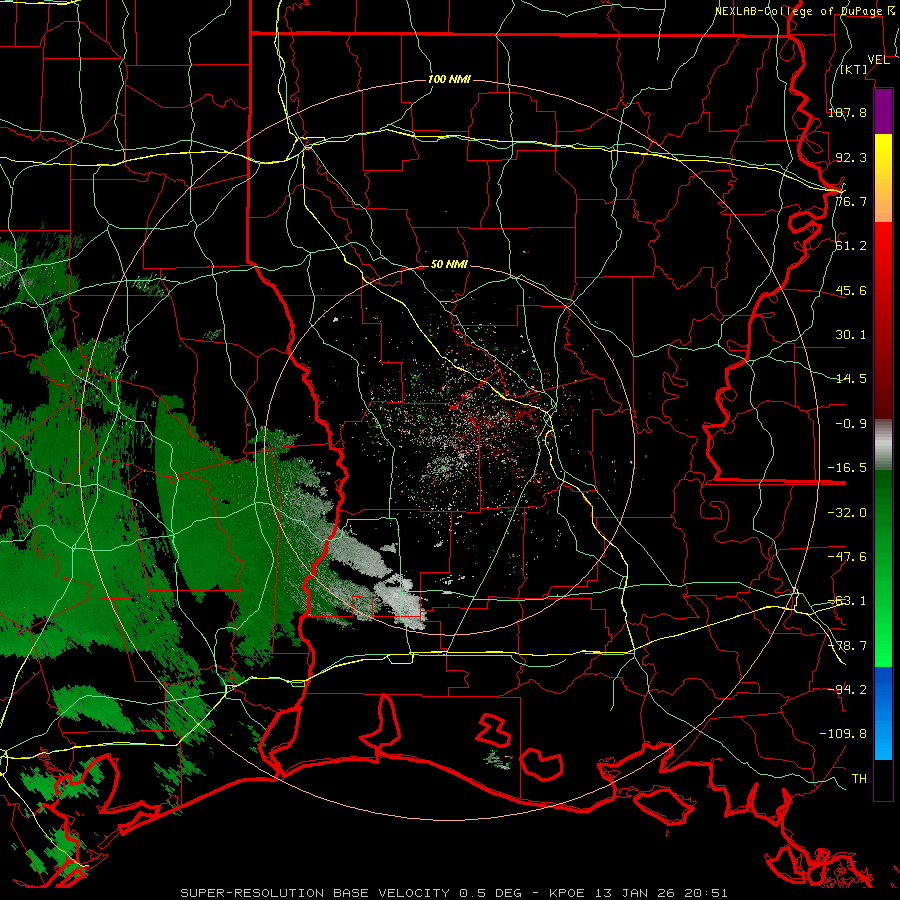Click the -32.0 velocity scale value
Image resolution: width=900 pixels, height=900 pixels.
(847, 513)
